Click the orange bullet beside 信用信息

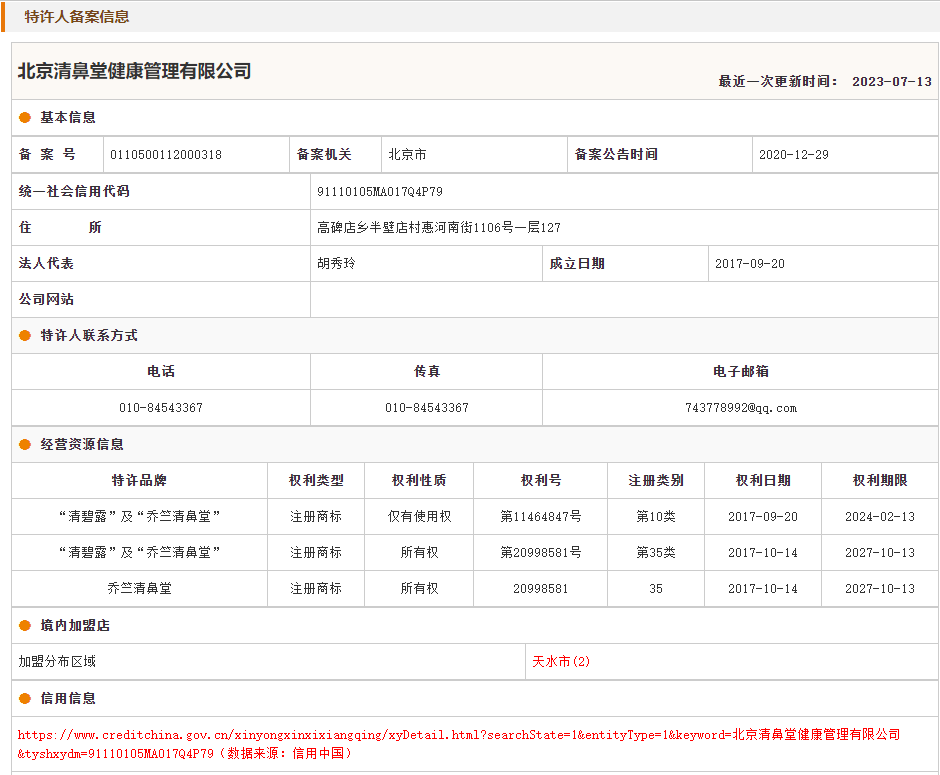[25, 699]
